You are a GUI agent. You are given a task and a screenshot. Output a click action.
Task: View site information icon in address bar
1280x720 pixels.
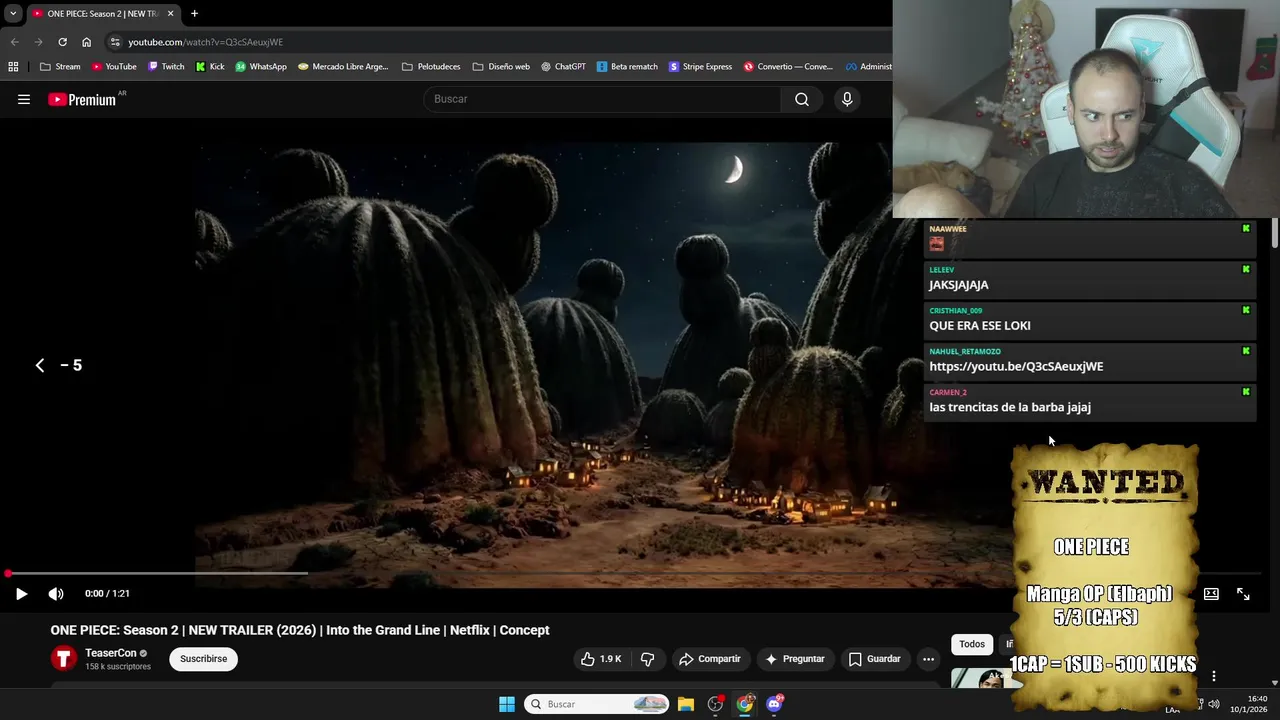(x=115, y=42)
